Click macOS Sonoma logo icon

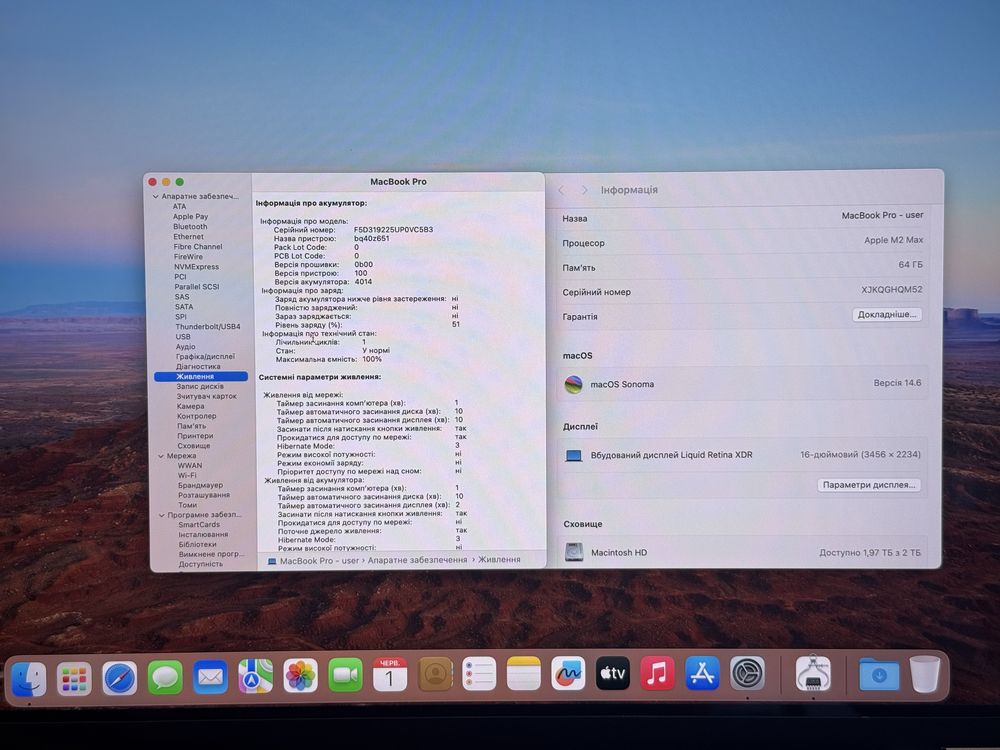pos(573,385)
